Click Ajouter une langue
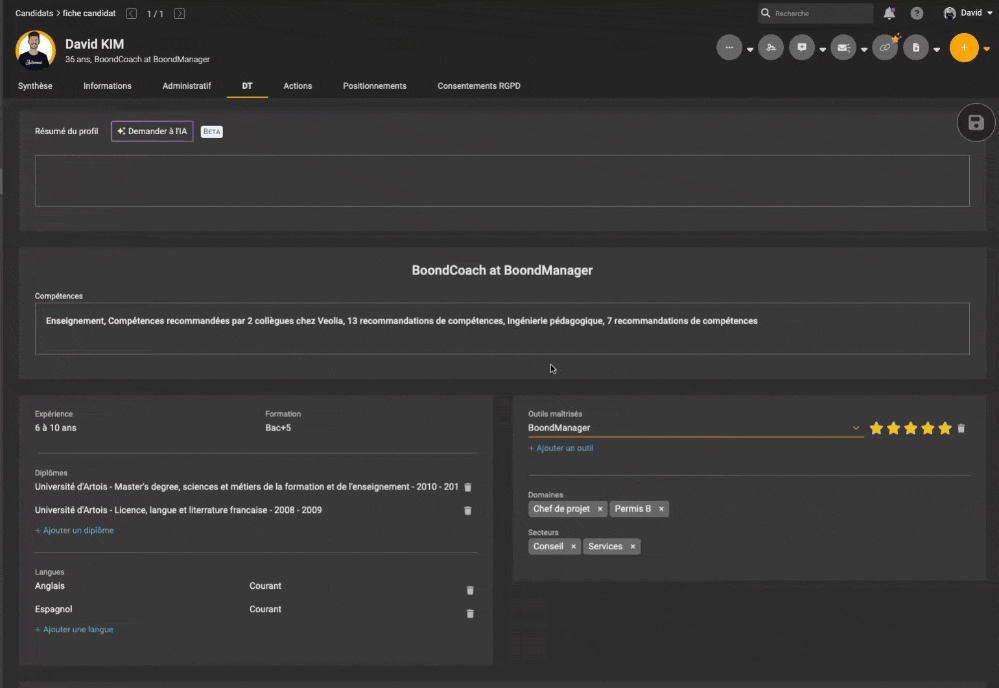The height and width of the screenshot is (688, 999). 74,629
